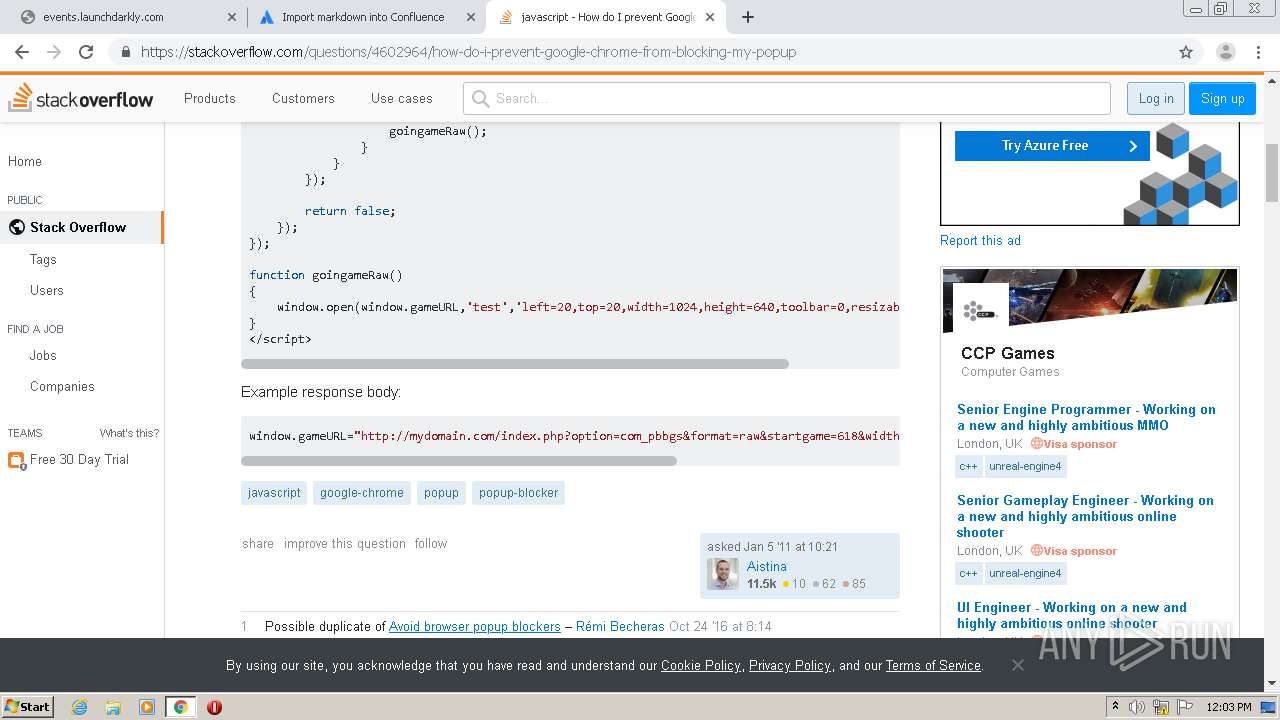This screenshot has height=720, width=1280.
Task: Close the Stack Overflow javascript tab
Action: coord(709,17)
